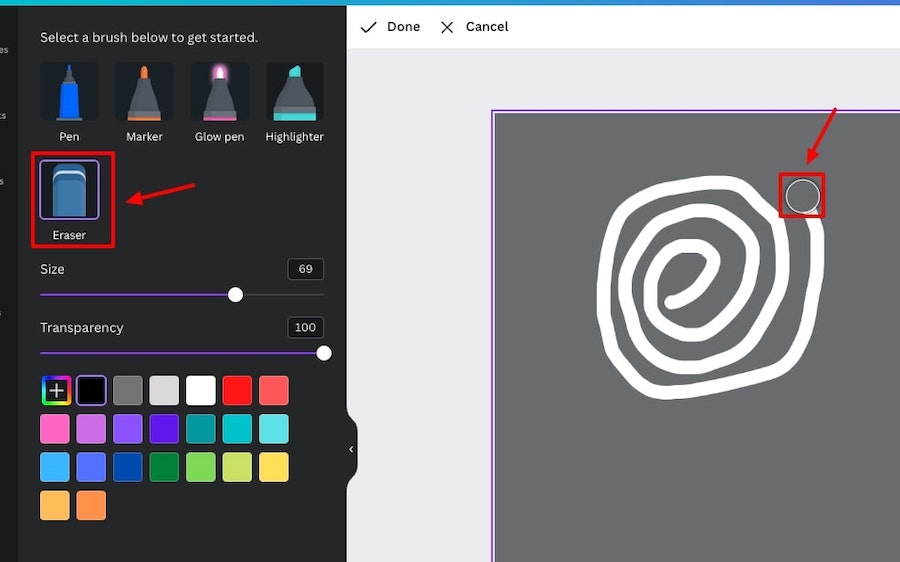Click the Cancel X icon
The height and width of the screenshot is (562, 900).
point(447,27)
